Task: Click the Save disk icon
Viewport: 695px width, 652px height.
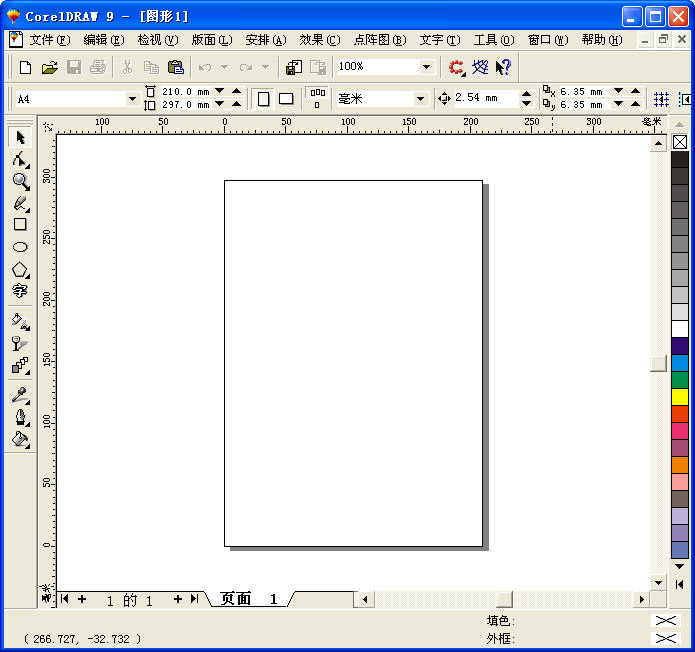Action: [74, 67]
